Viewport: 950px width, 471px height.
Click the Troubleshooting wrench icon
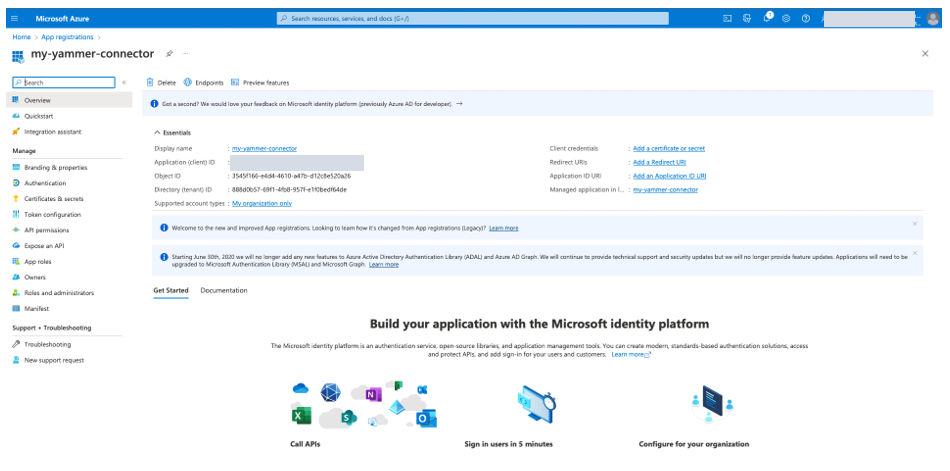click(16, 344)
